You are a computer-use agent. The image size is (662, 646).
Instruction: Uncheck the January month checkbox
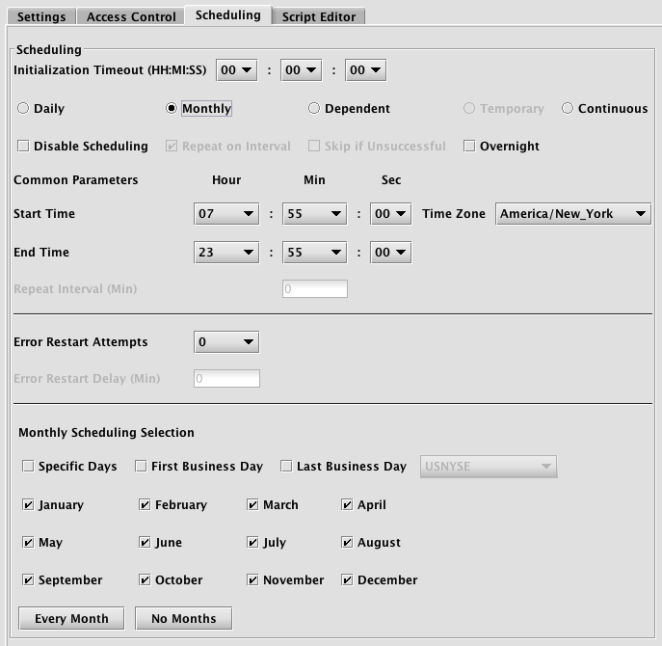coord(27,506)
